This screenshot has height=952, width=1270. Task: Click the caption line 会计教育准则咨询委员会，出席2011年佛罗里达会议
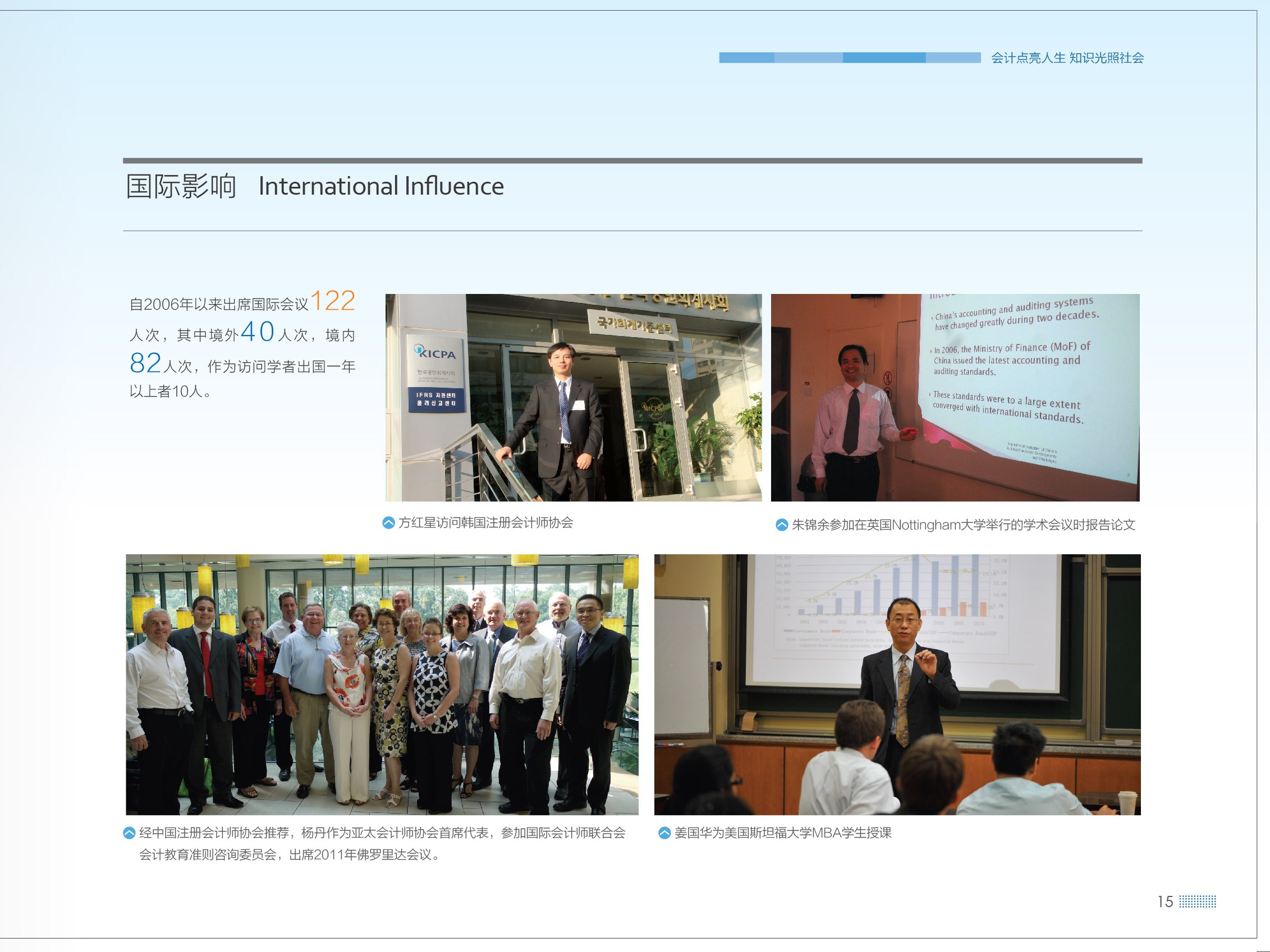tap(290, 855)
